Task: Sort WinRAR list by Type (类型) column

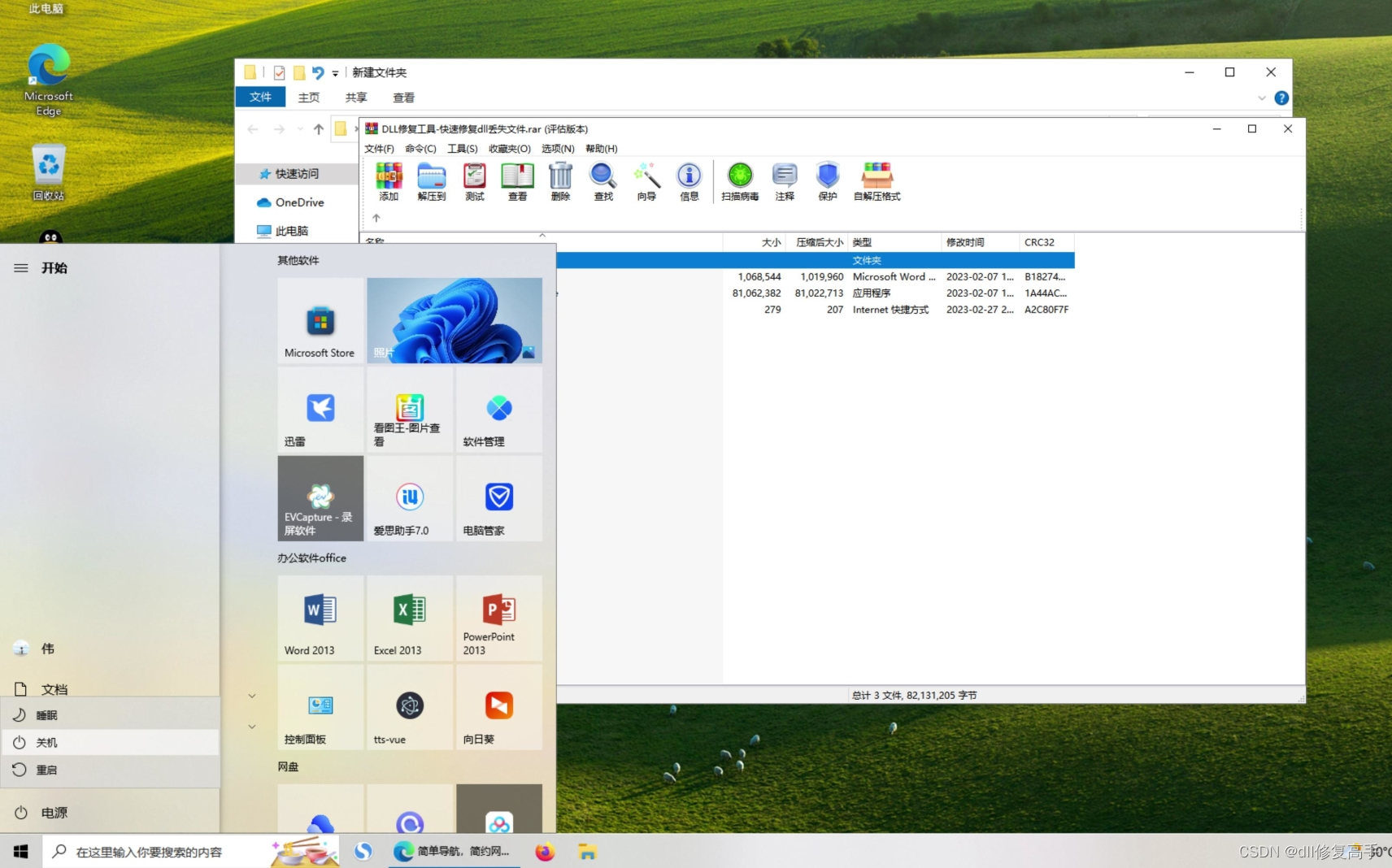Action: [x=894, y=242]
